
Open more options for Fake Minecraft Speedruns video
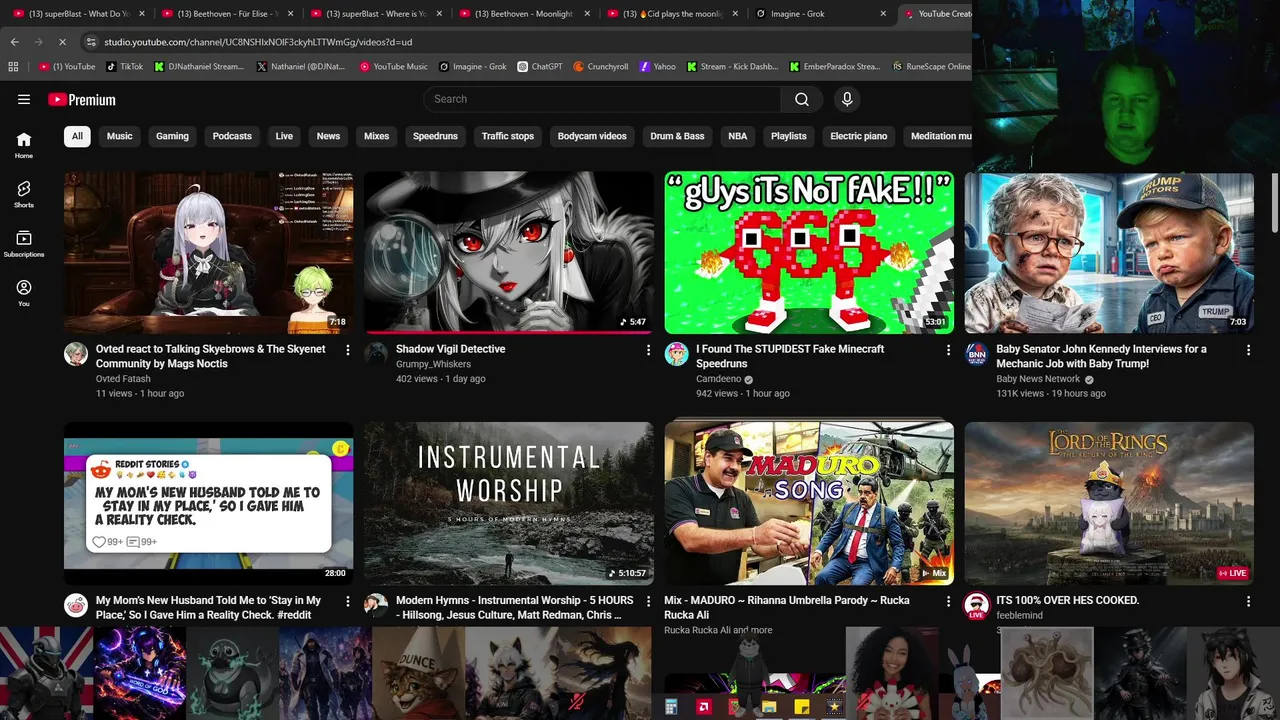[948, 350]
